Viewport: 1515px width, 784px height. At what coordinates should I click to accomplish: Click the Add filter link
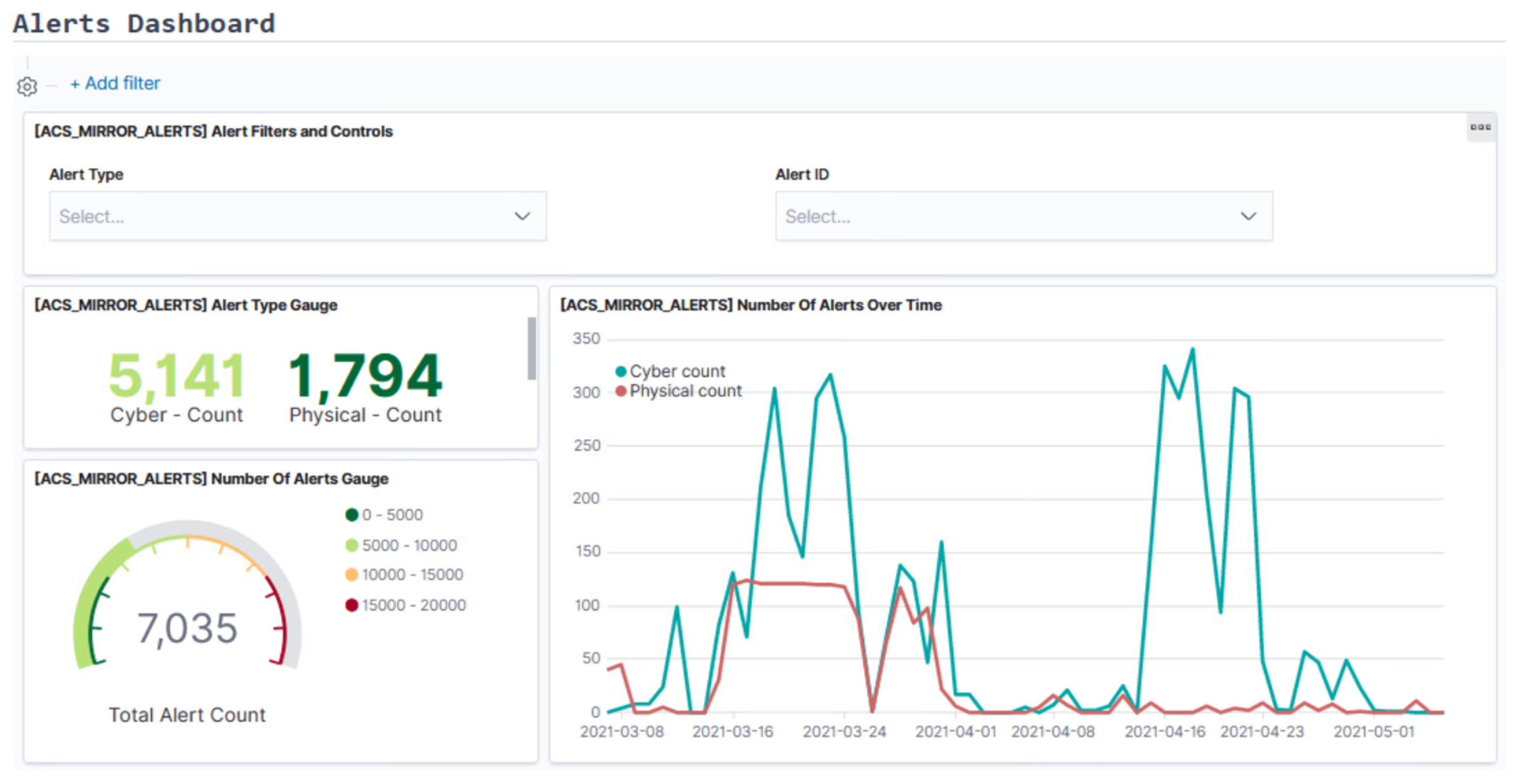[115, 83]
